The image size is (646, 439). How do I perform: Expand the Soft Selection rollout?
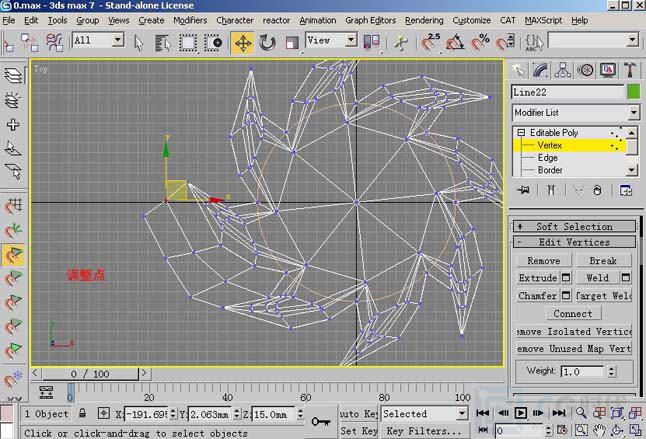[x=574, y=227]
